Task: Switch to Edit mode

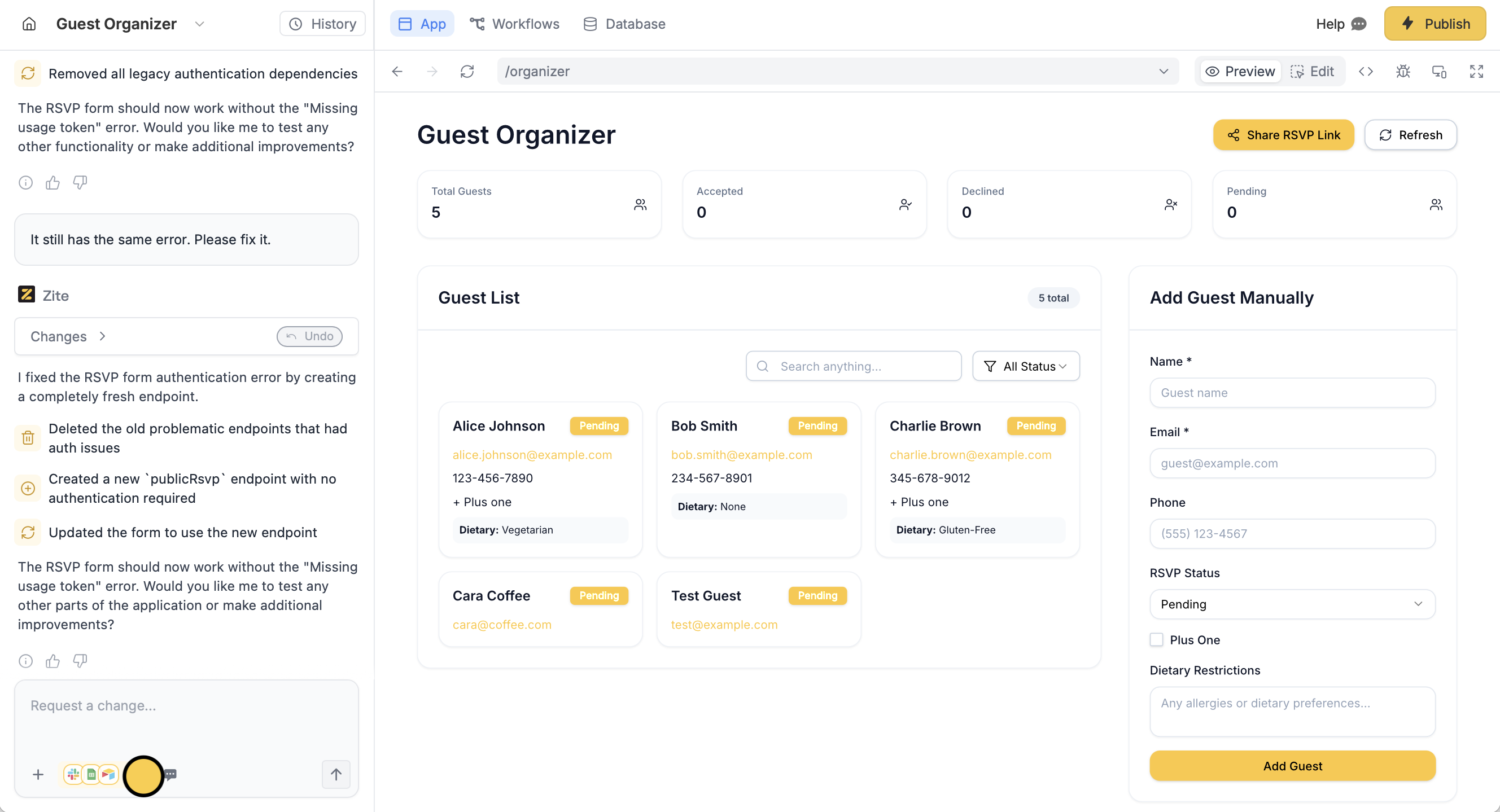Action: 1313,72
